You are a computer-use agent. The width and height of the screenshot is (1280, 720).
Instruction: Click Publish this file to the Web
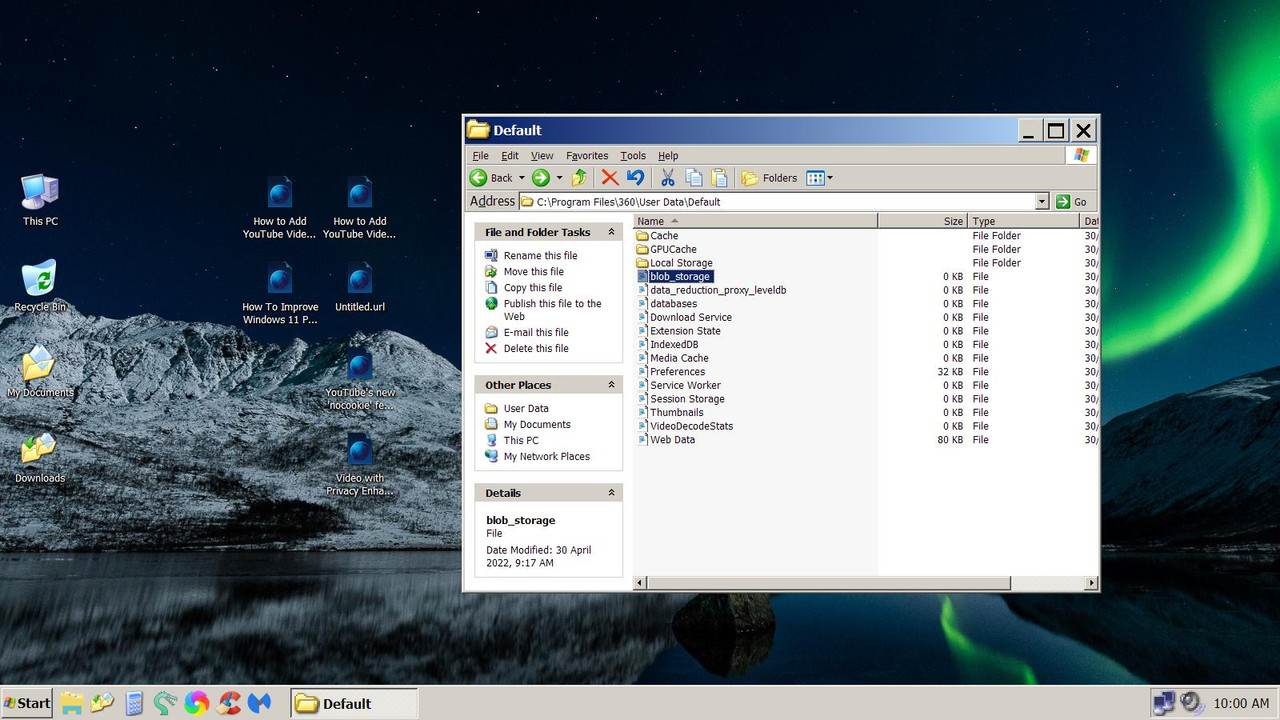(552, 310)
